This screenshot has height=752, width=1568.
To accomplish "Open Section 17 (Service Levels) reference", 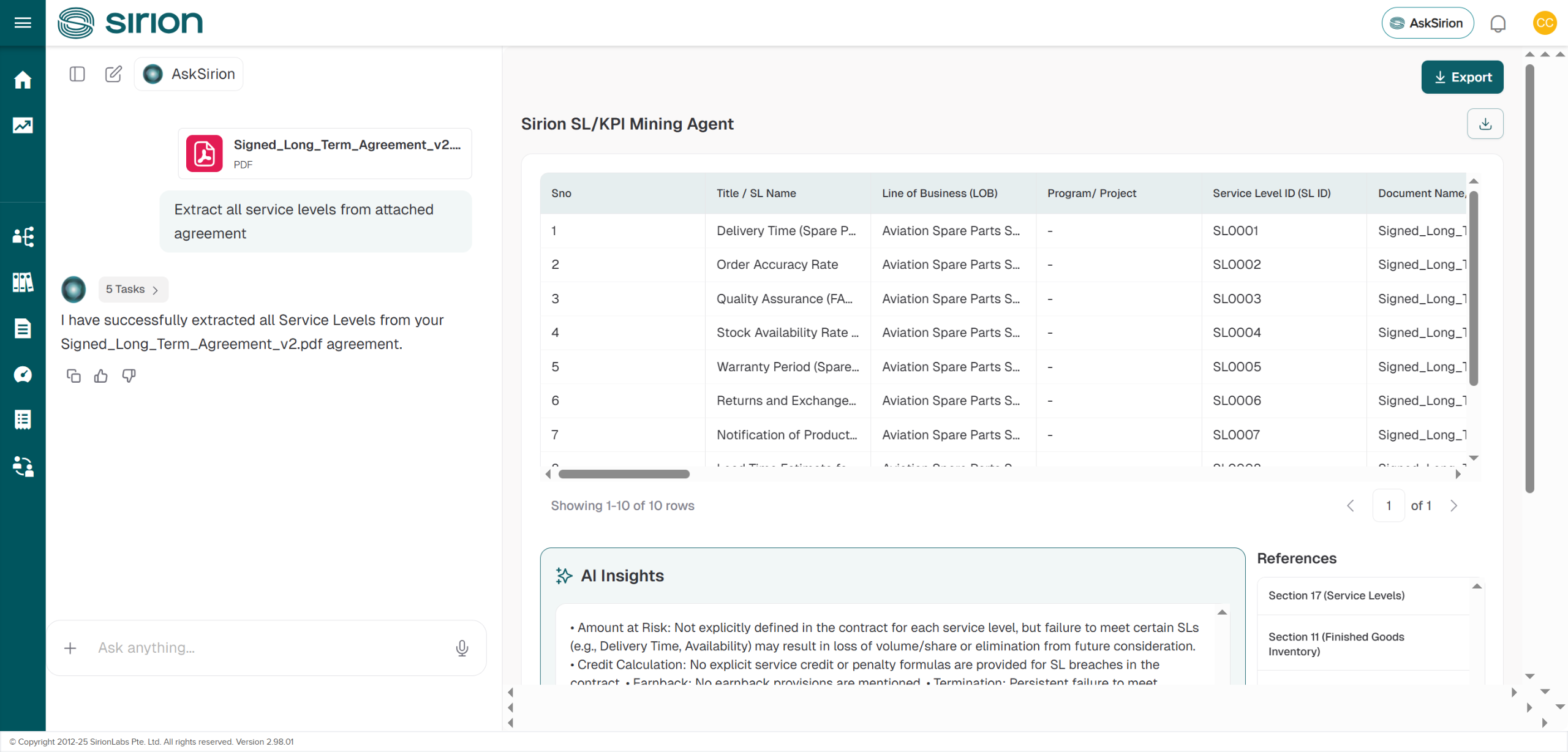I will [1336, 595].
